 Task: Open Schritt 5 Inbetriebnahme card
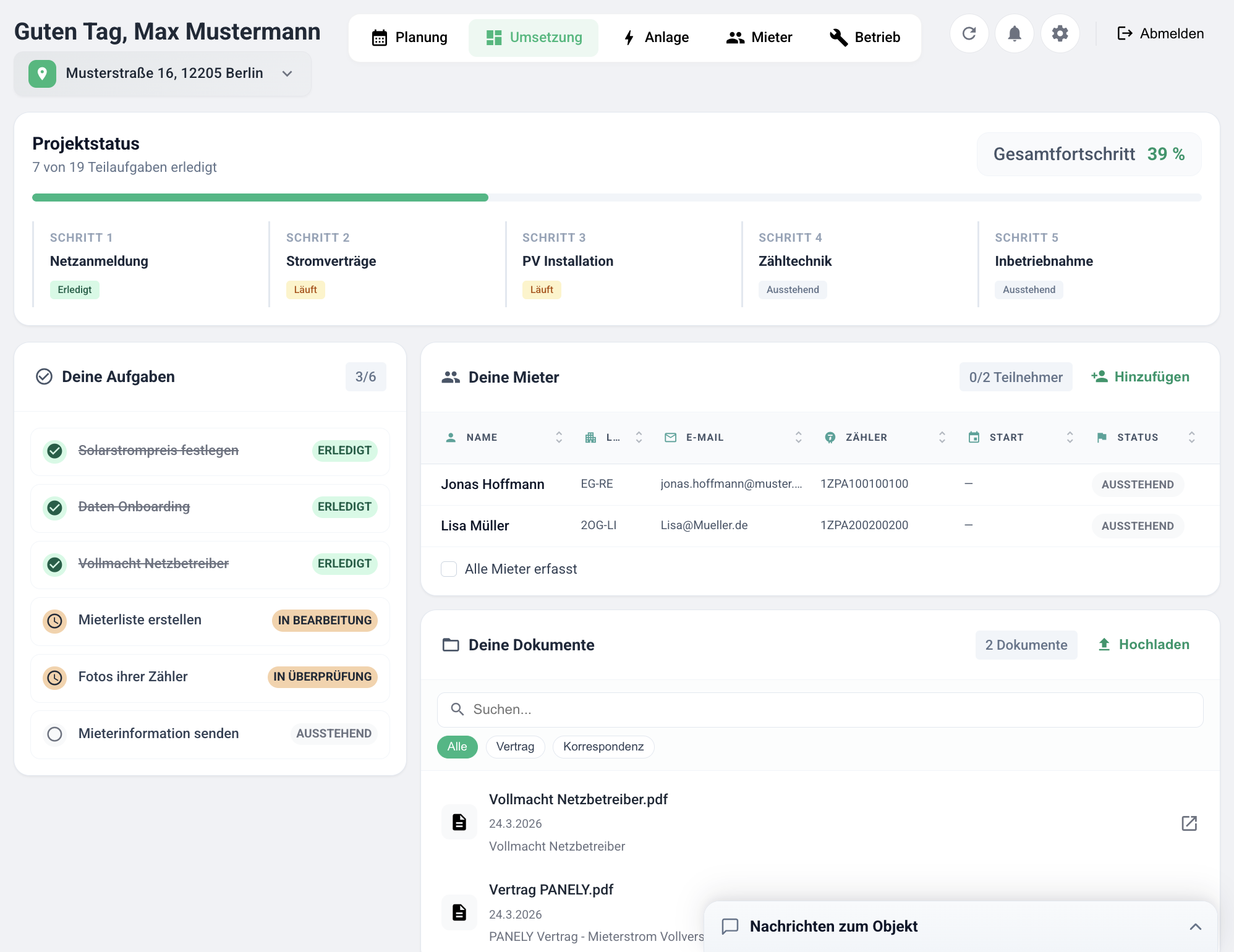click(x=1091, y=265)
